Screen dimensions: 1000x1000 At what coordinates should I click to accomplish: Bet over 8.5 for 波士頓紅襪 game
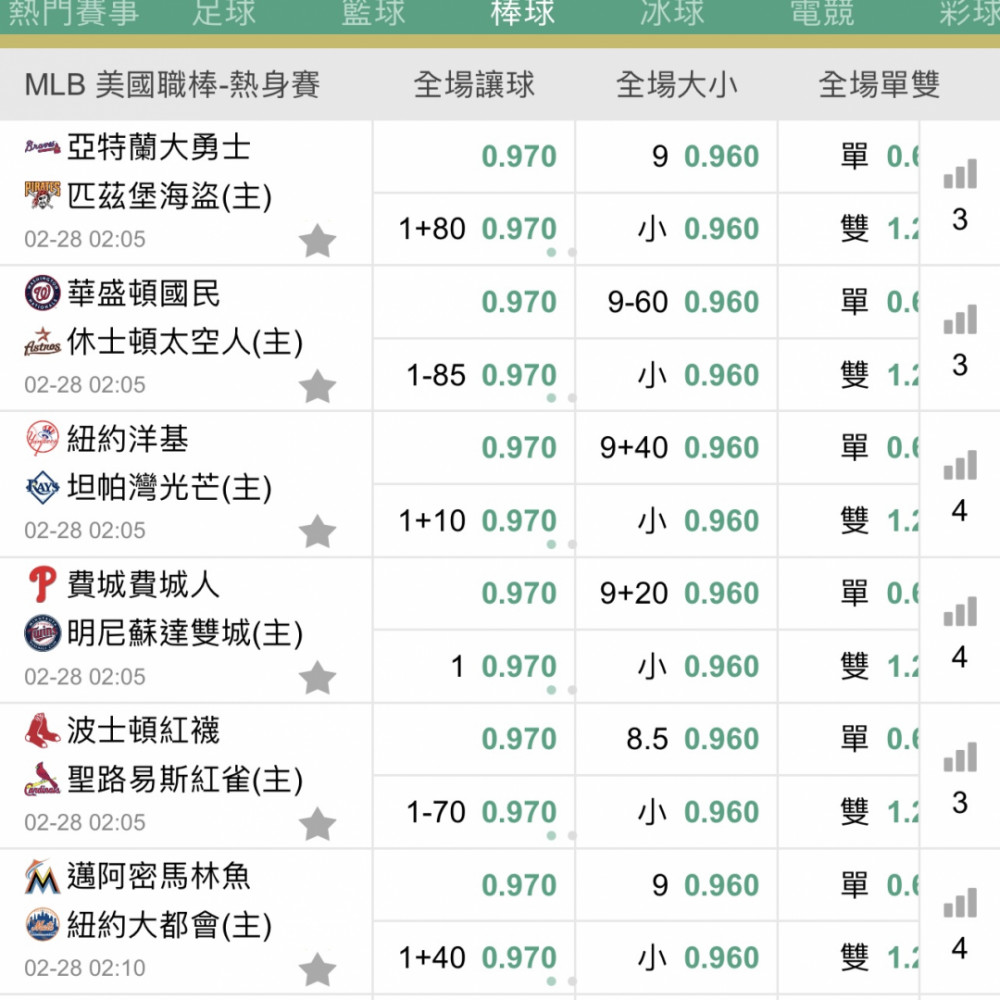tap(676, 739)
